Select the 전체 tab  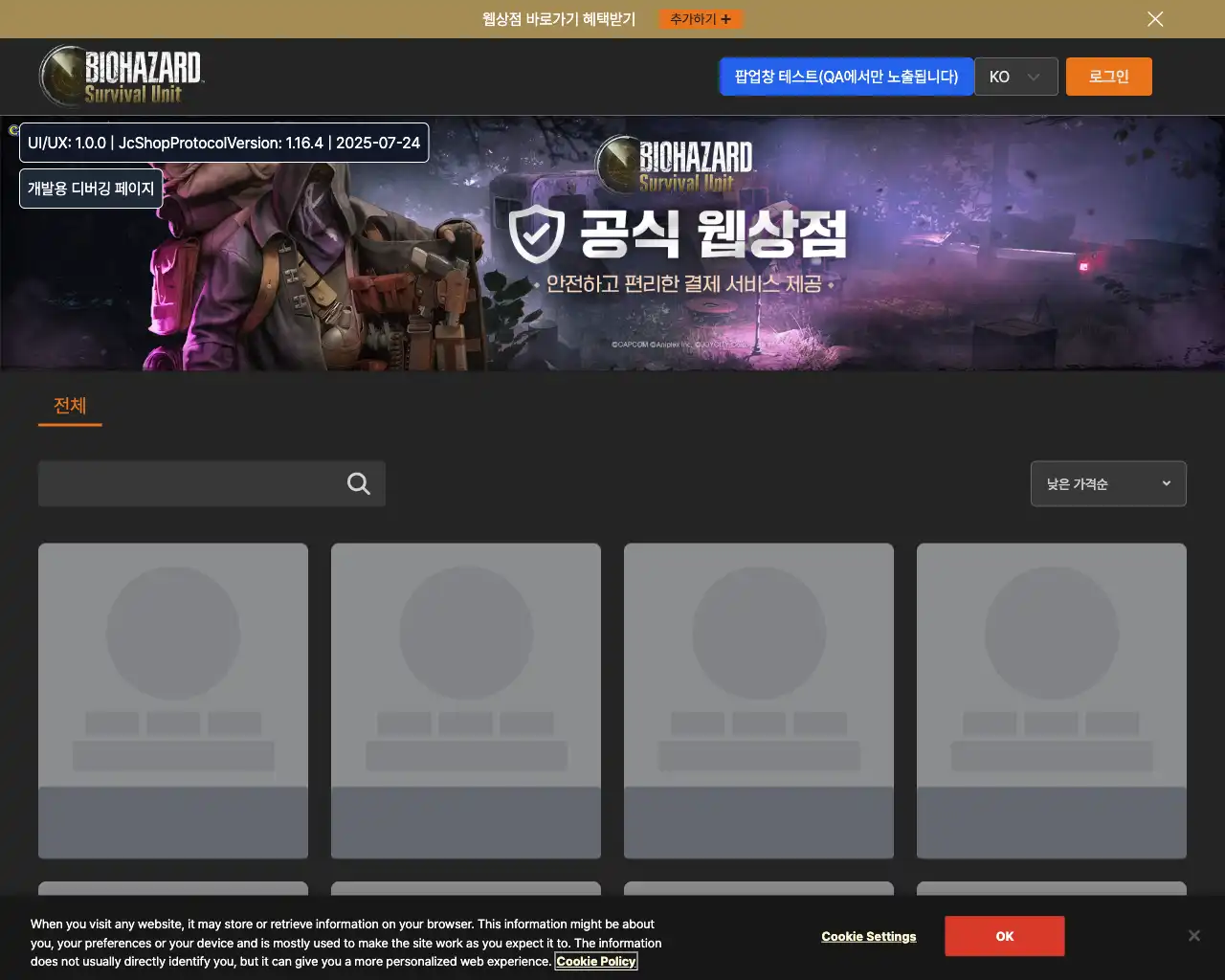point(69,406)
